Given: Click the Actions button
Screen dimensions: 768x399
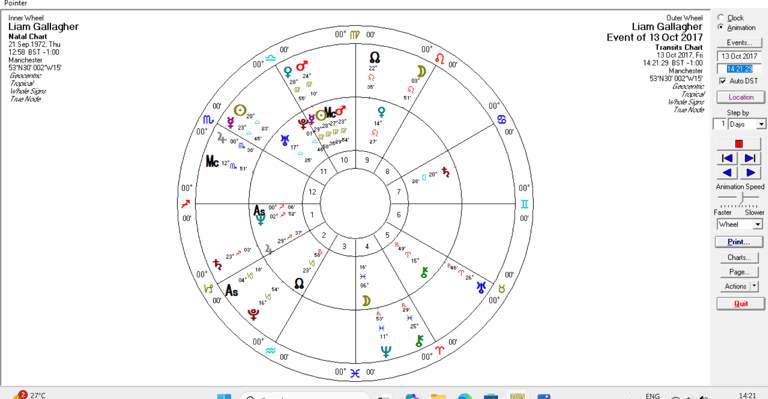Looking at the screenshot, I should [x=735, y=286].
